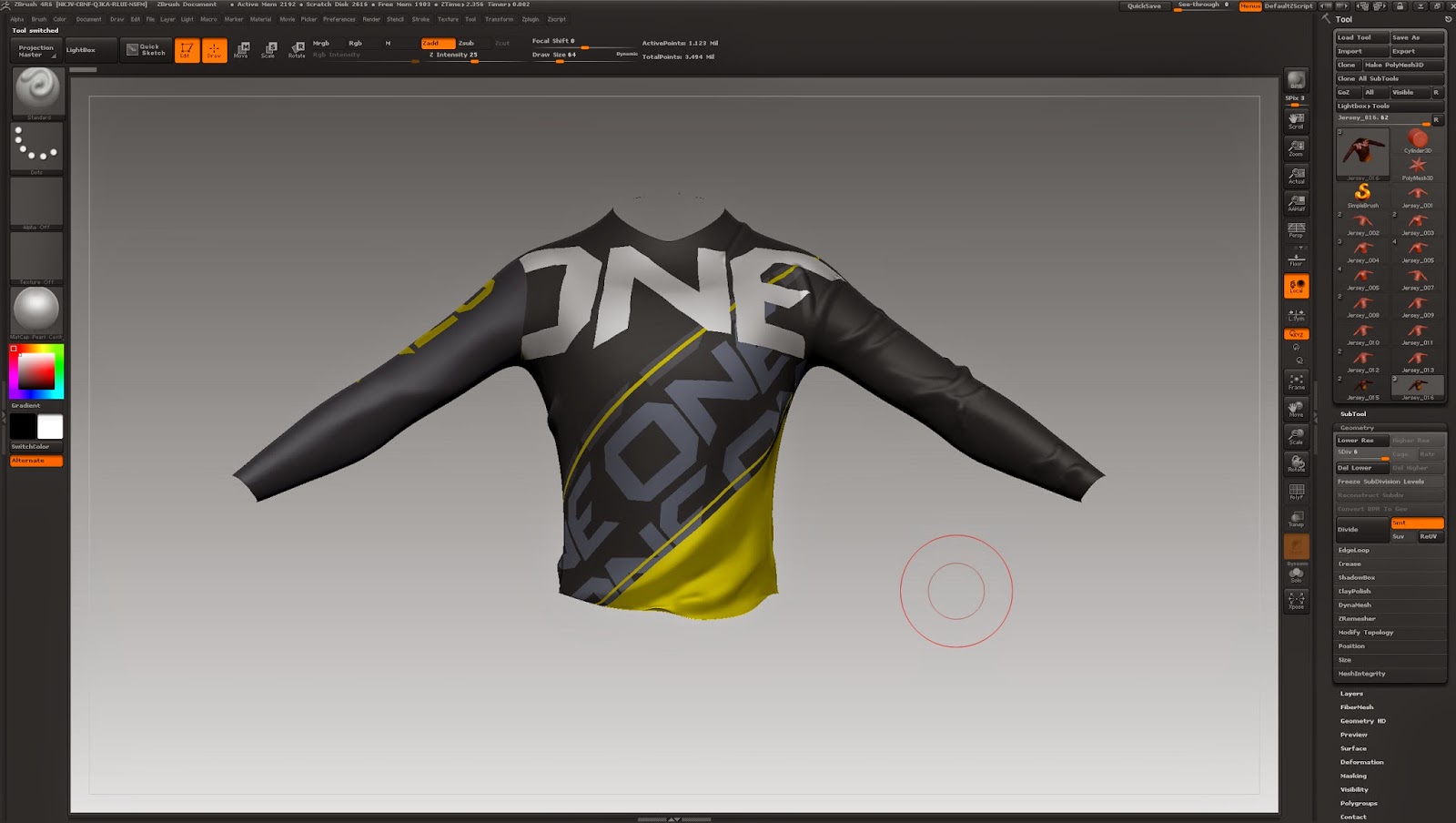Image resolution: width=1456 pixels, height=823 pixels.
Task: Select the Cylinder3D tool
Action: point(1417,141)
